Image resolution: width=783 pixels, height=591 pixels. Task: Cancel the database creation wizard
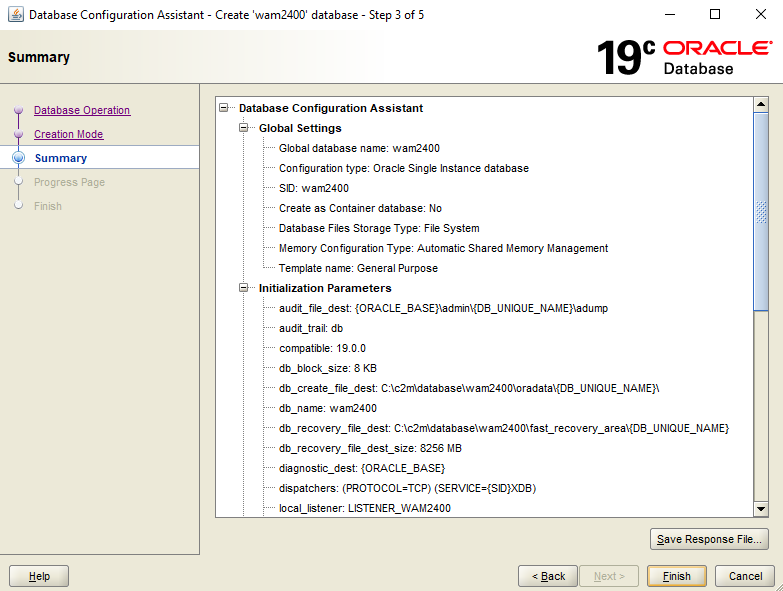tap(745, 576)
